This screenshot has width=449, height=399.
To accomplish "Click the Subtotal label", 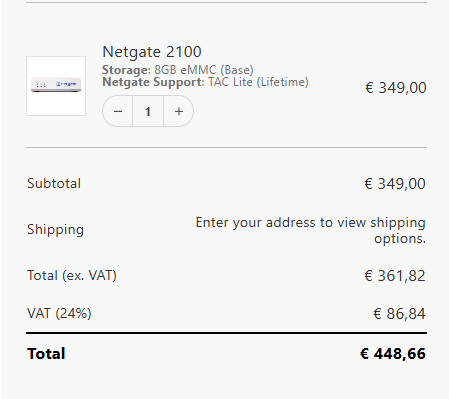I will [x=54, y=183].
